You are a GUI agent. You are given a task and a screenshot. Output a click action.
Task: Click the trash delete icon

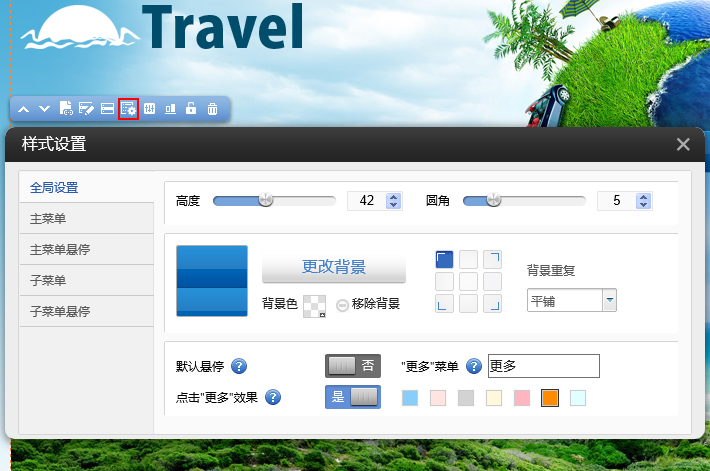point(212,109)
